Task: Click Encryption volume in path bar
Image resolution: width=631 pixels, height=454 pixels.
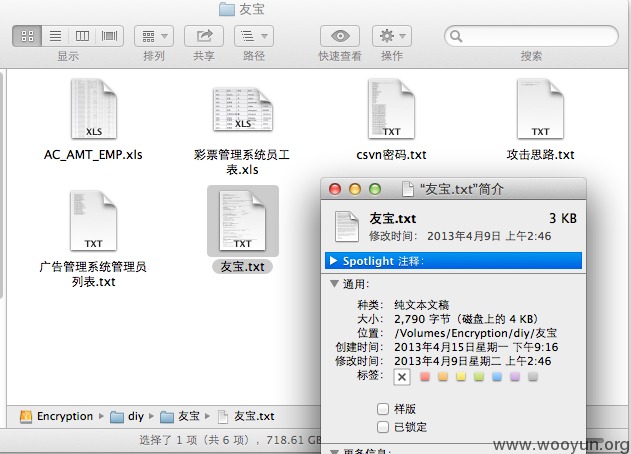Action: click(56, 416)
